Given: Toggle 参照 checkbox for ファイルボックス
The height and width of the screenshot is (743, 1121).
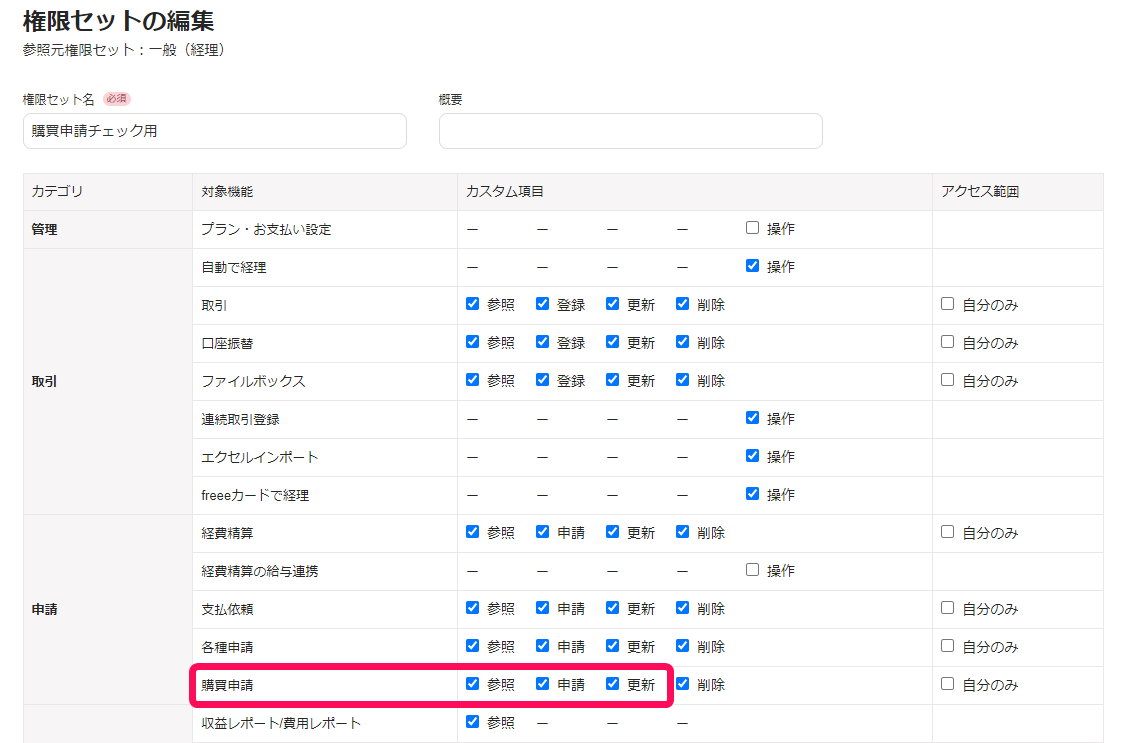Looking at the screenshot, I should [x=472, y=379].
